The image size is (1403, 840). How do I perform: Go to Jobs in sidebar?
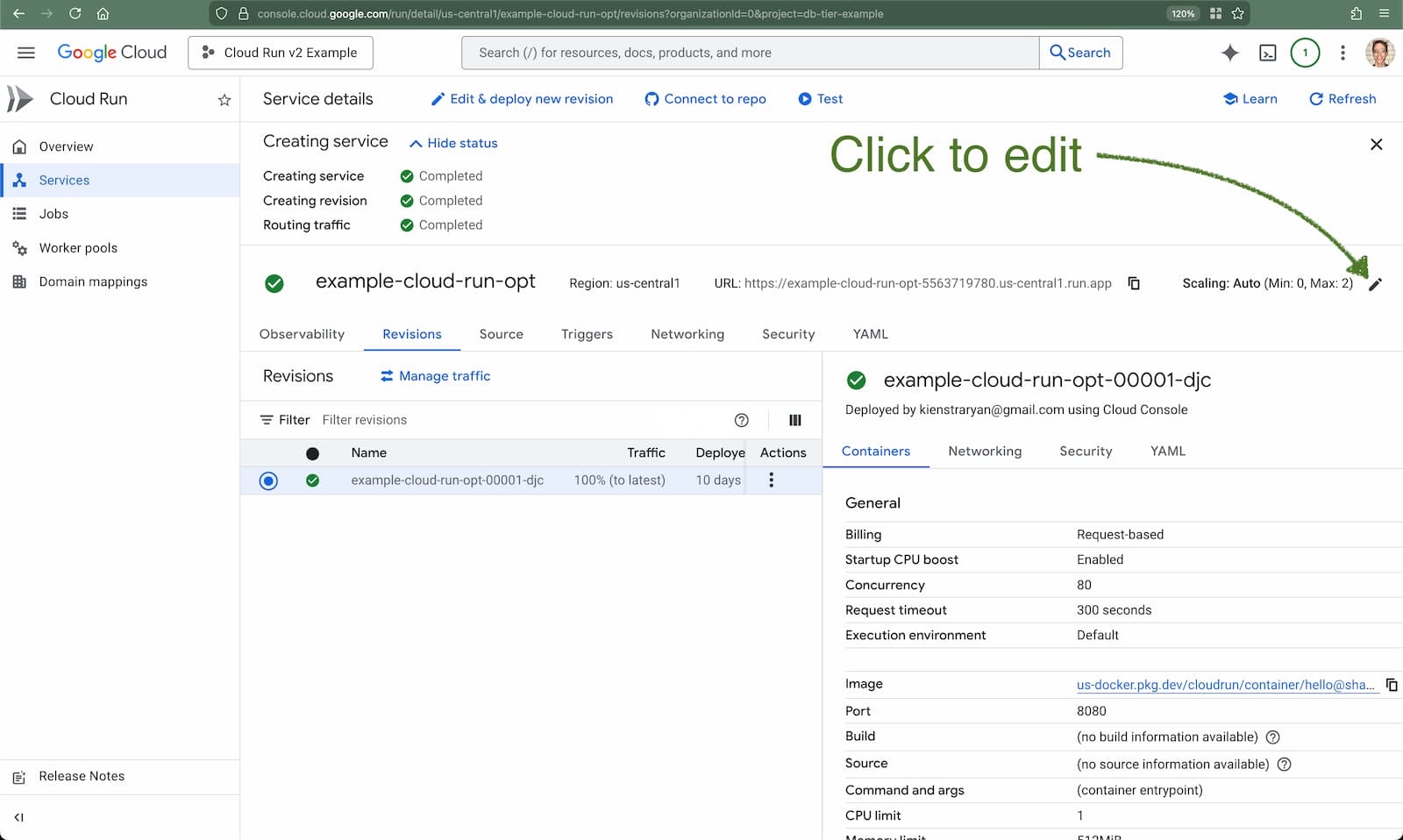pyautogui.click(x=120, y=214)
